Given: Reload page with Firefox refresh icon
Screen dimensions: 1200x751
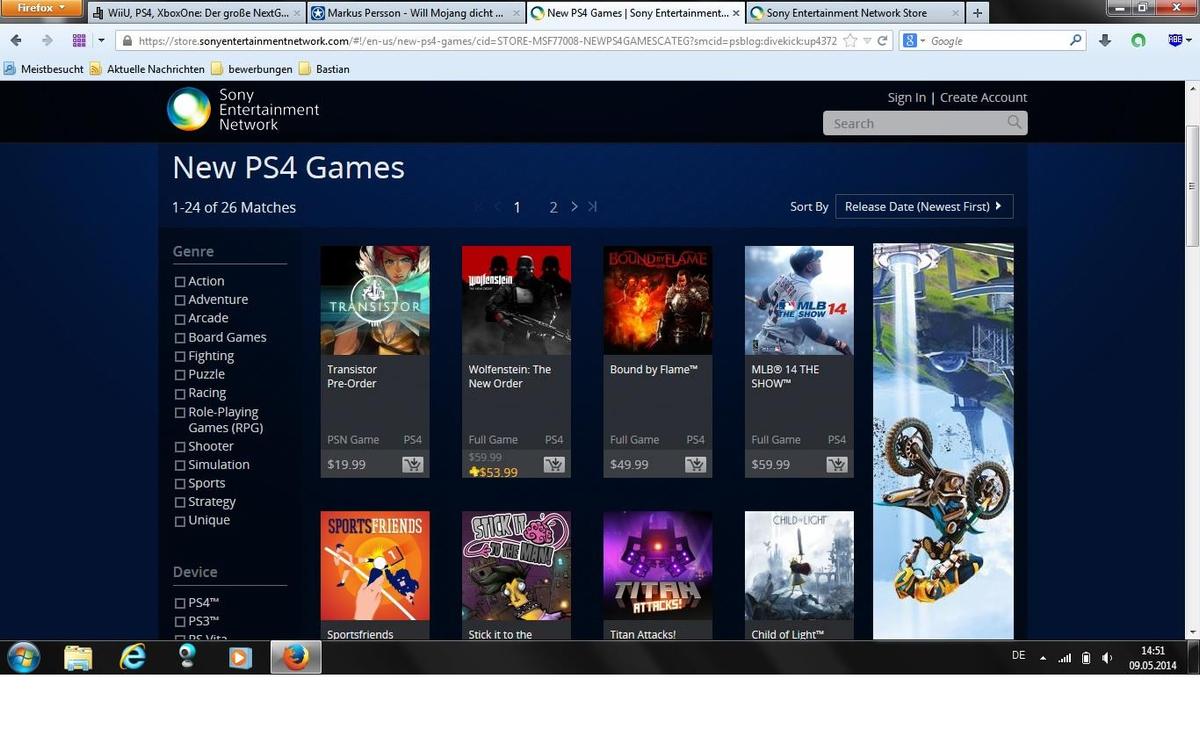Looking at the screenshot, I should [882, 41].
